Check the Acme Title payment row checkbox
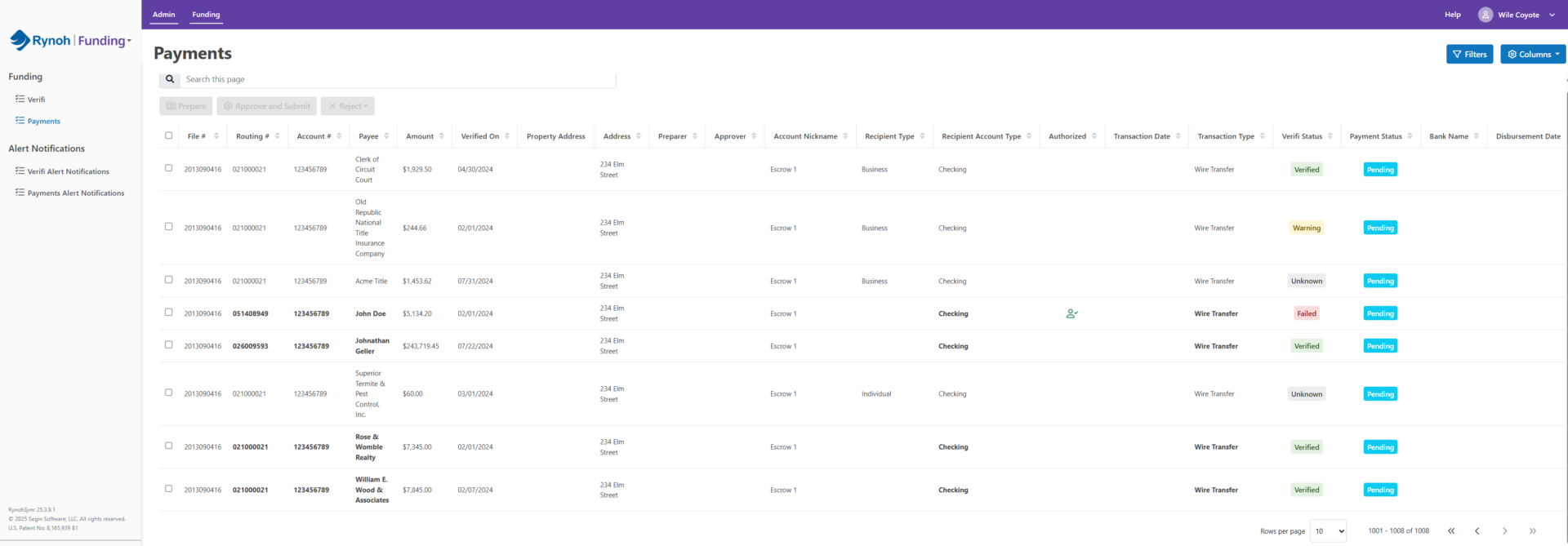 pyautogui.click(x=169, y=280)
